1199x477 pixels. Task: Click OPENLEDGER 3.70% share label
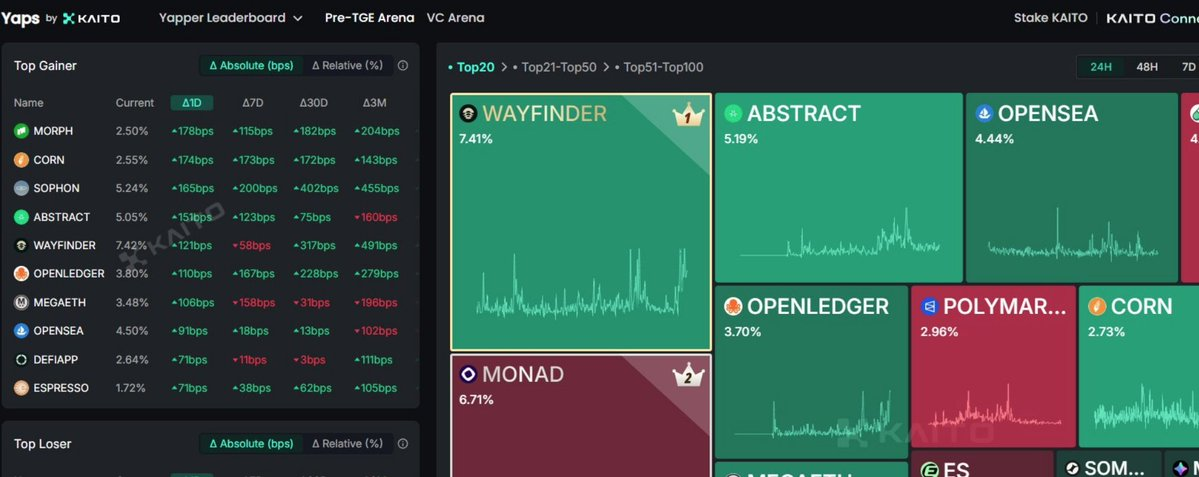[742, 332]
